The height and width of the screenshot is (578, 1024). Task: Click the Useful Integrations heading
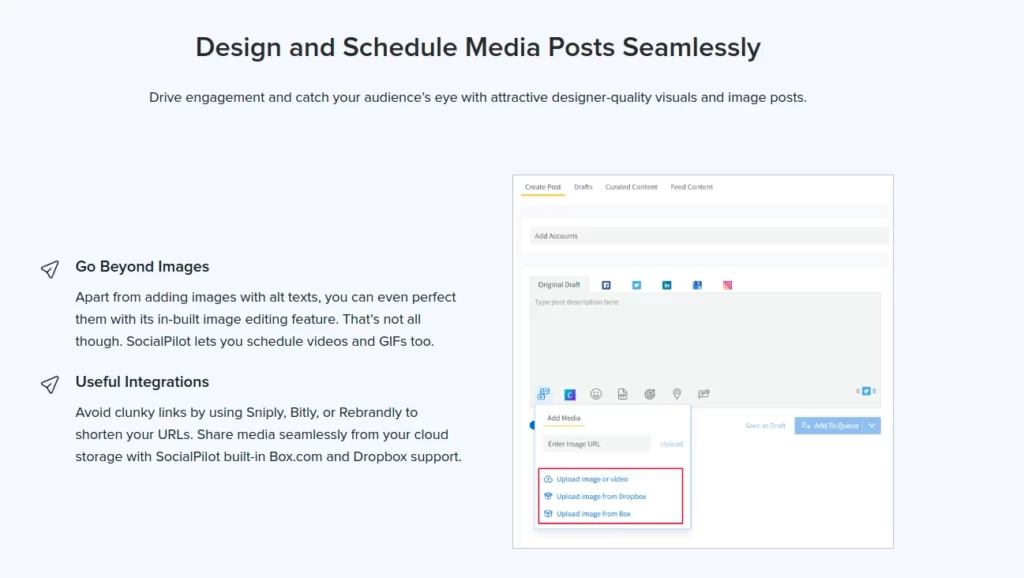pos(142,382)
